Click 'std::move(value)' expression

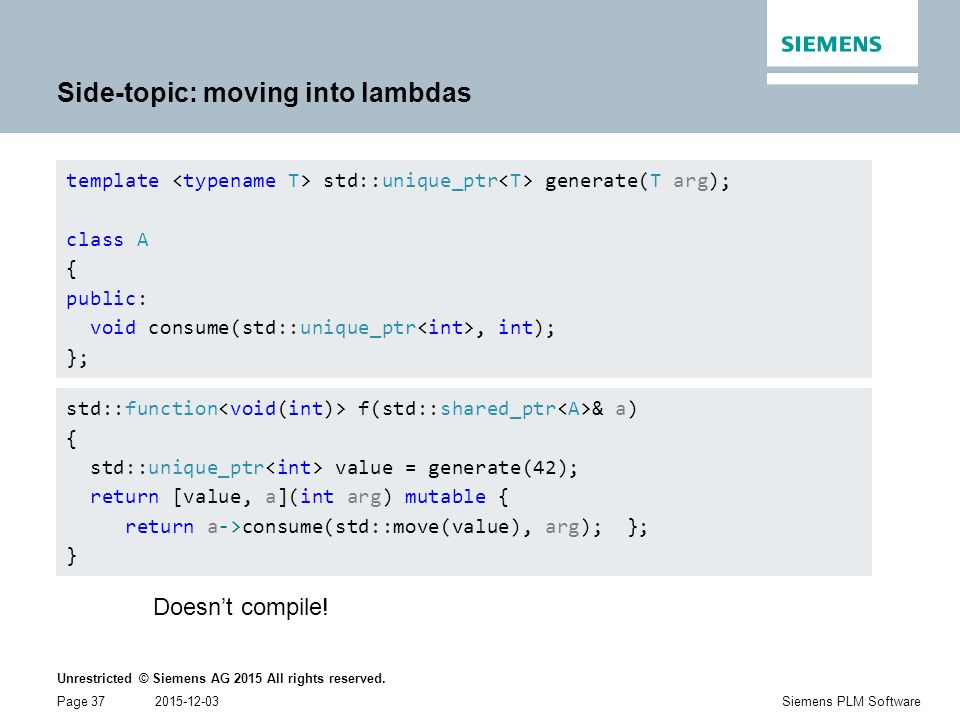tap(427, 527)
